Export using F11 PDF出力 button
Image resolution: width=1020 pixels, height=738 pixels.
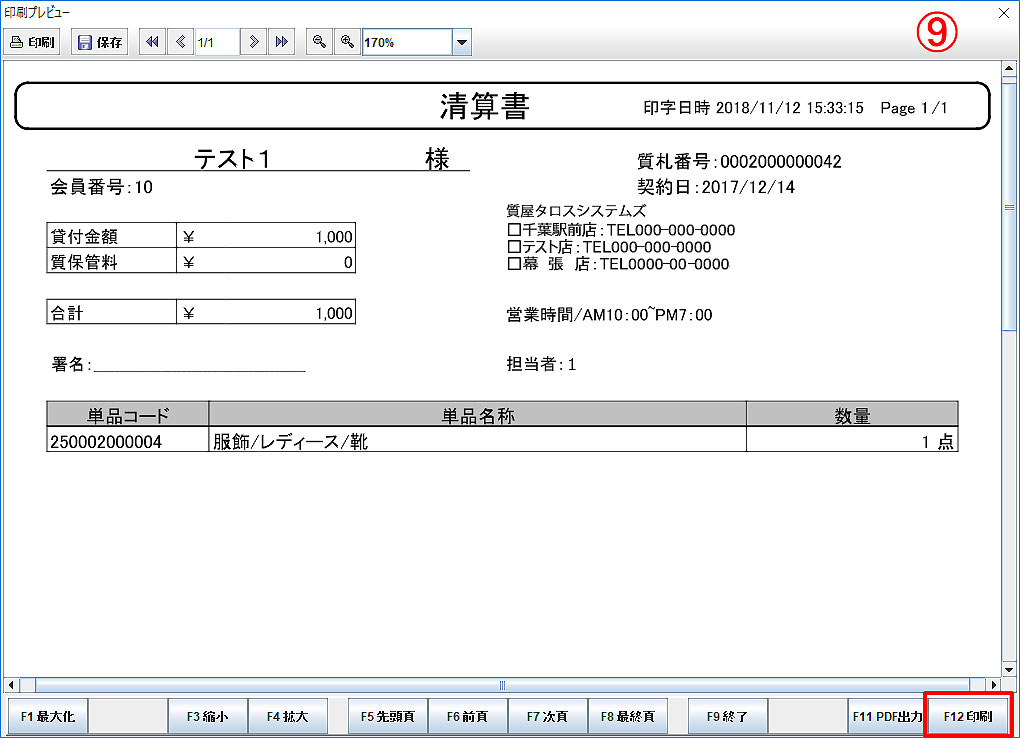pos(886,717)
